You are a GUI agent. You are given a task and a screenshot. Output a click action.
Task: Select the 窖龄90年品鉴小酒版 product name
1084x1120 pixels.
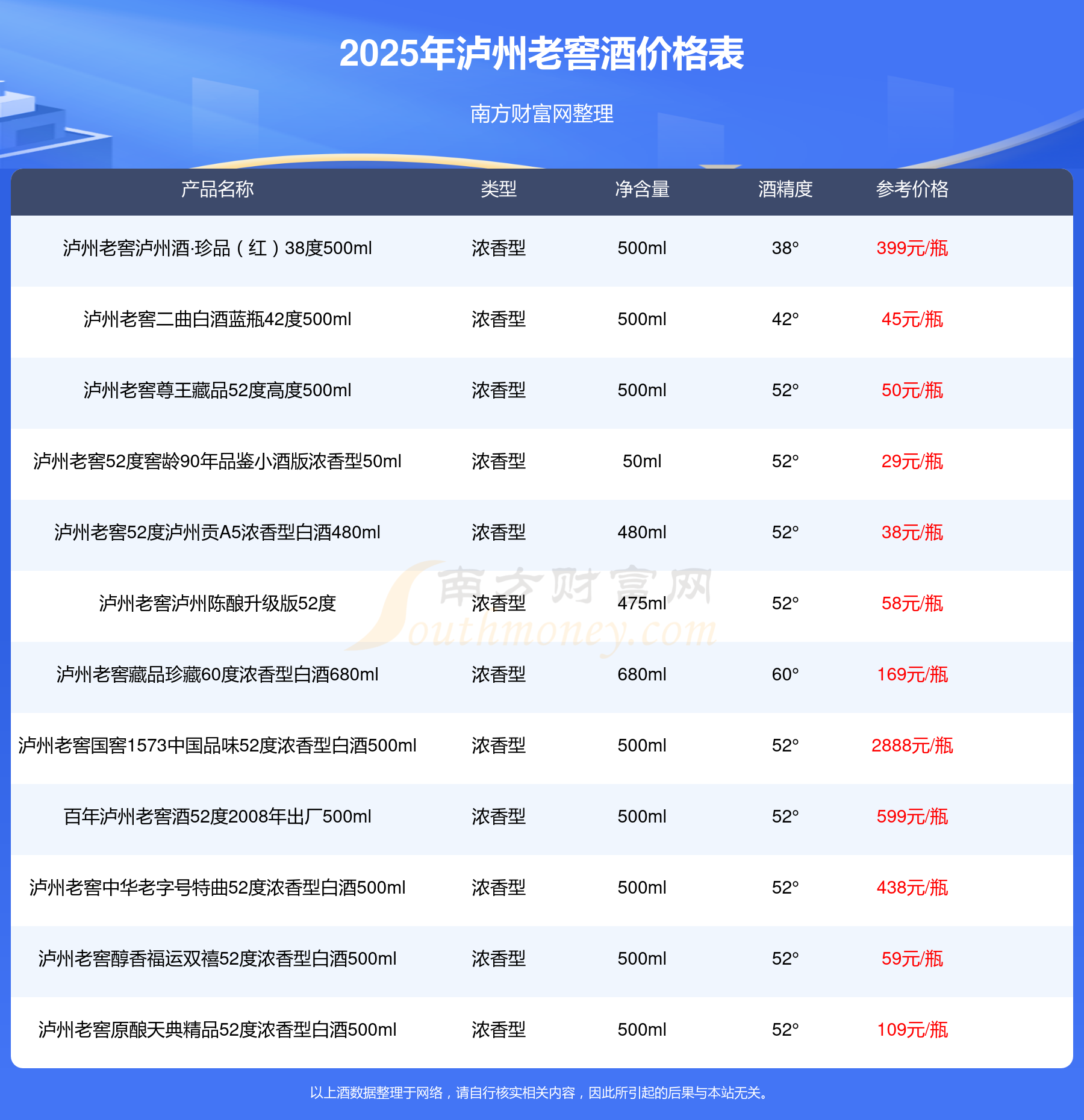217,461
